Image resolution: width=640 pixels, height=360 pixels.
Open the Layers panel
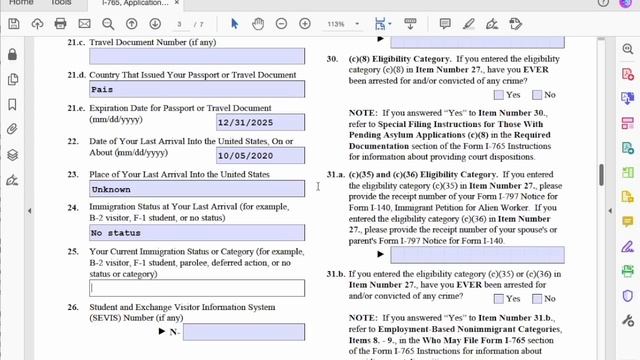13,155
